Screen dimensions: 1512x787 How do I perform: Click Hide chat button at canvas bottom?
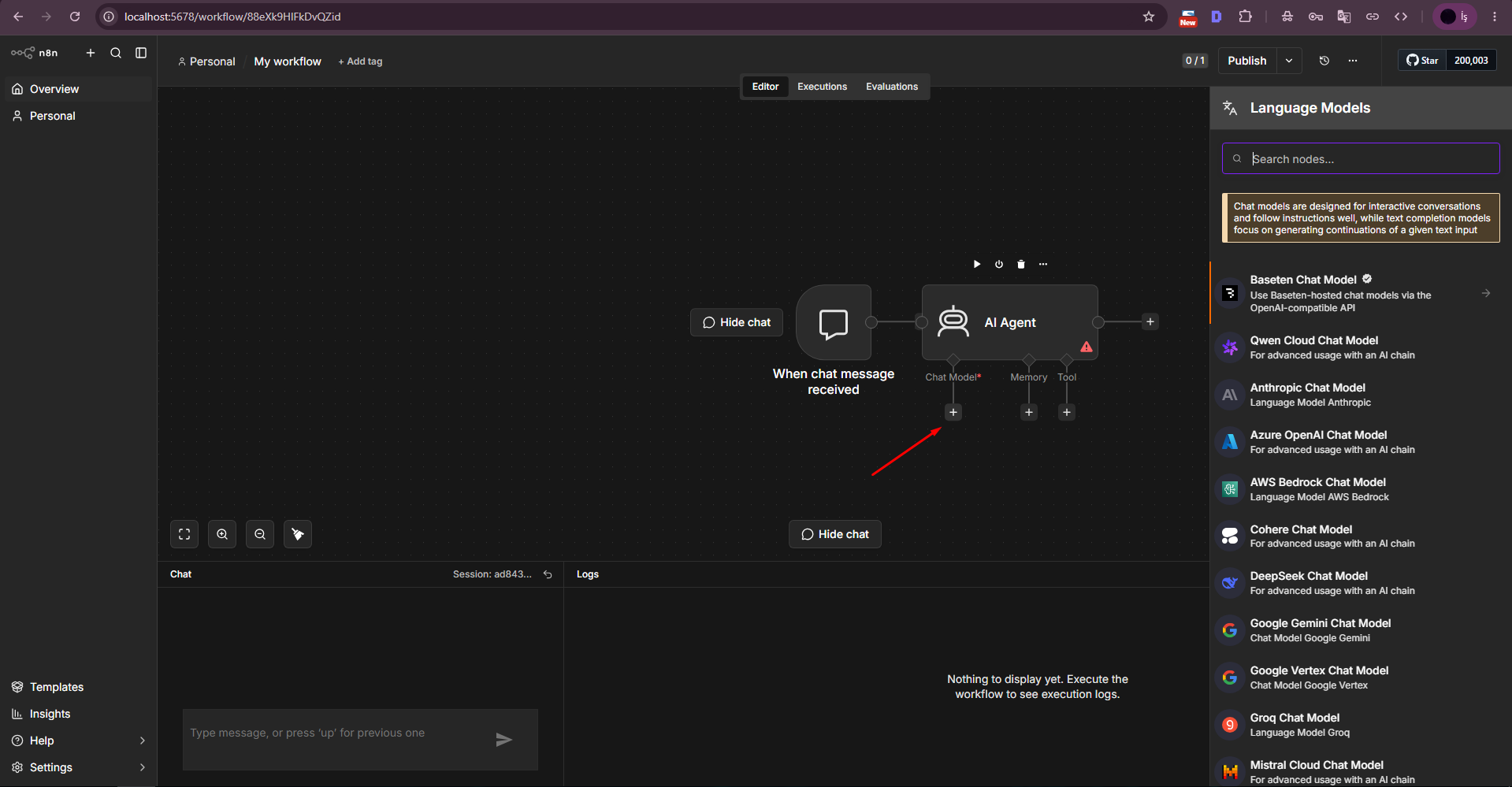tap(835, 534)
